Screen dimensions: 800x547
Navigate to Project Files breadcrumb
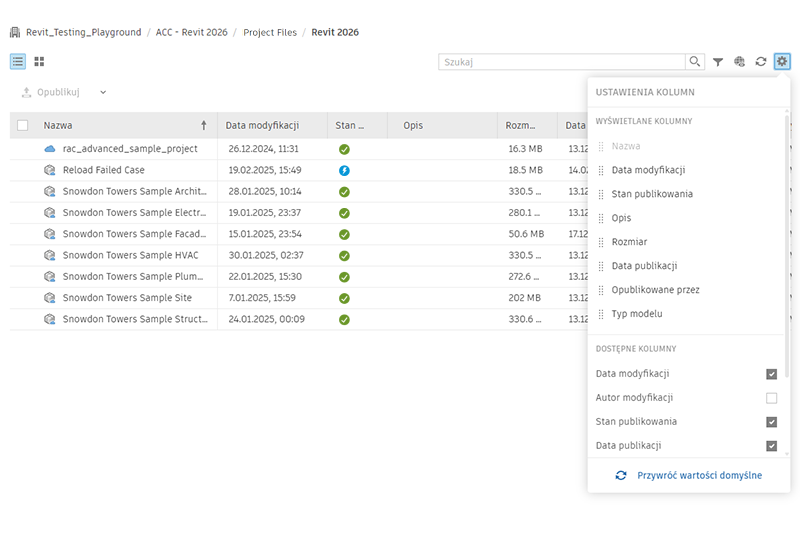(270, 32)
